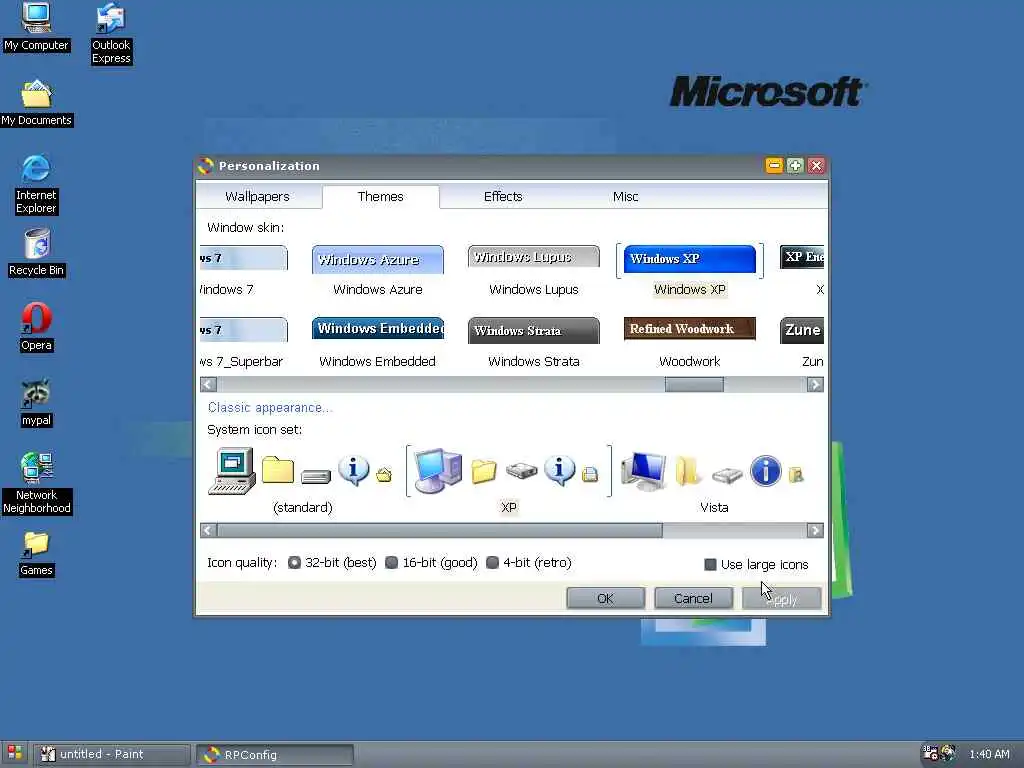Click XP set info bubble icon
The height and width of the screenshot is (768, 1024).
(560, 470)
